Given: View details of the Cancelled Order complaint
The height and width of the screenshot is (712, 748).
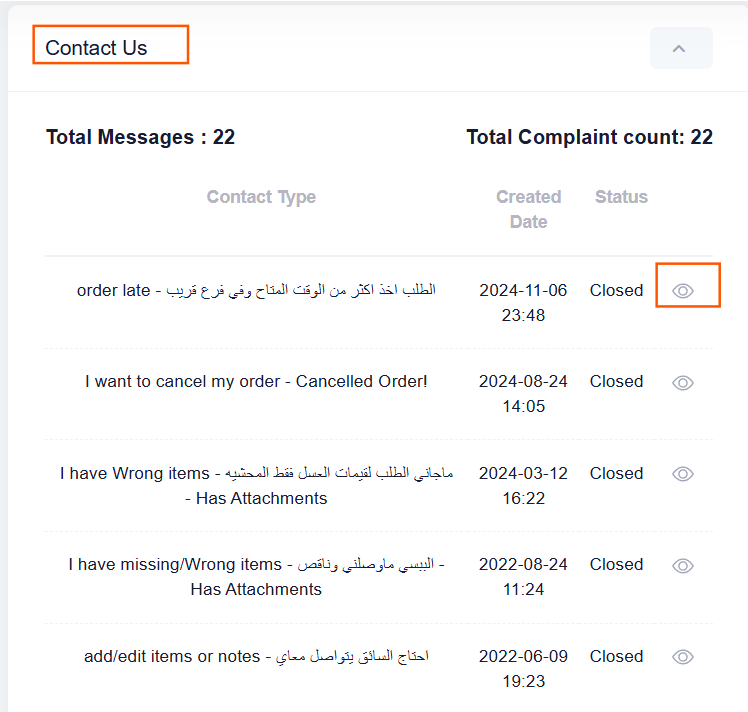Looking at the screenshot, I should pyautogui.click(x=683, y=382).
